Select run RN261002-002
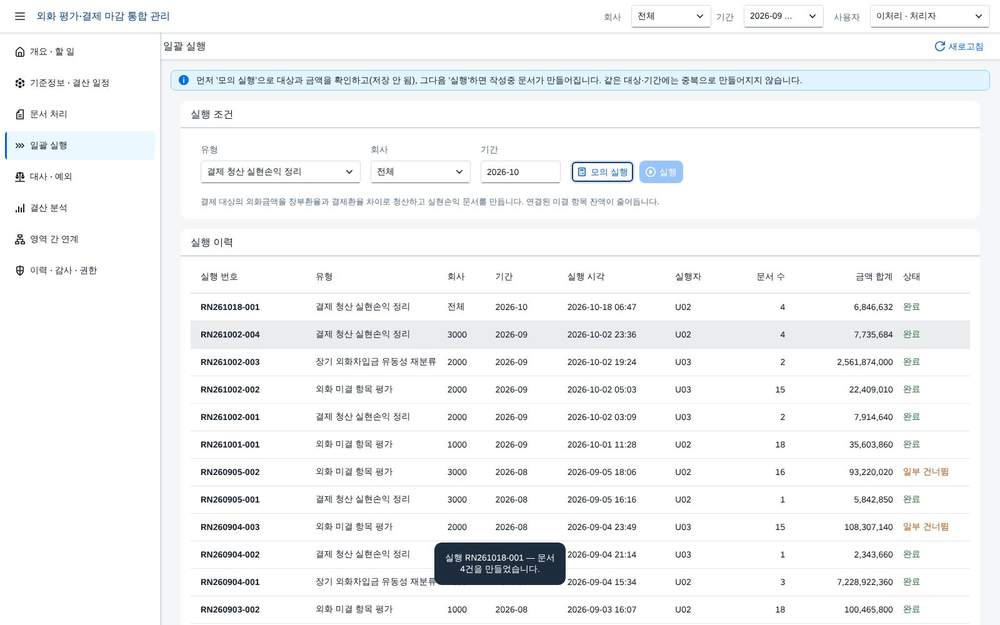 coord(580,389)
